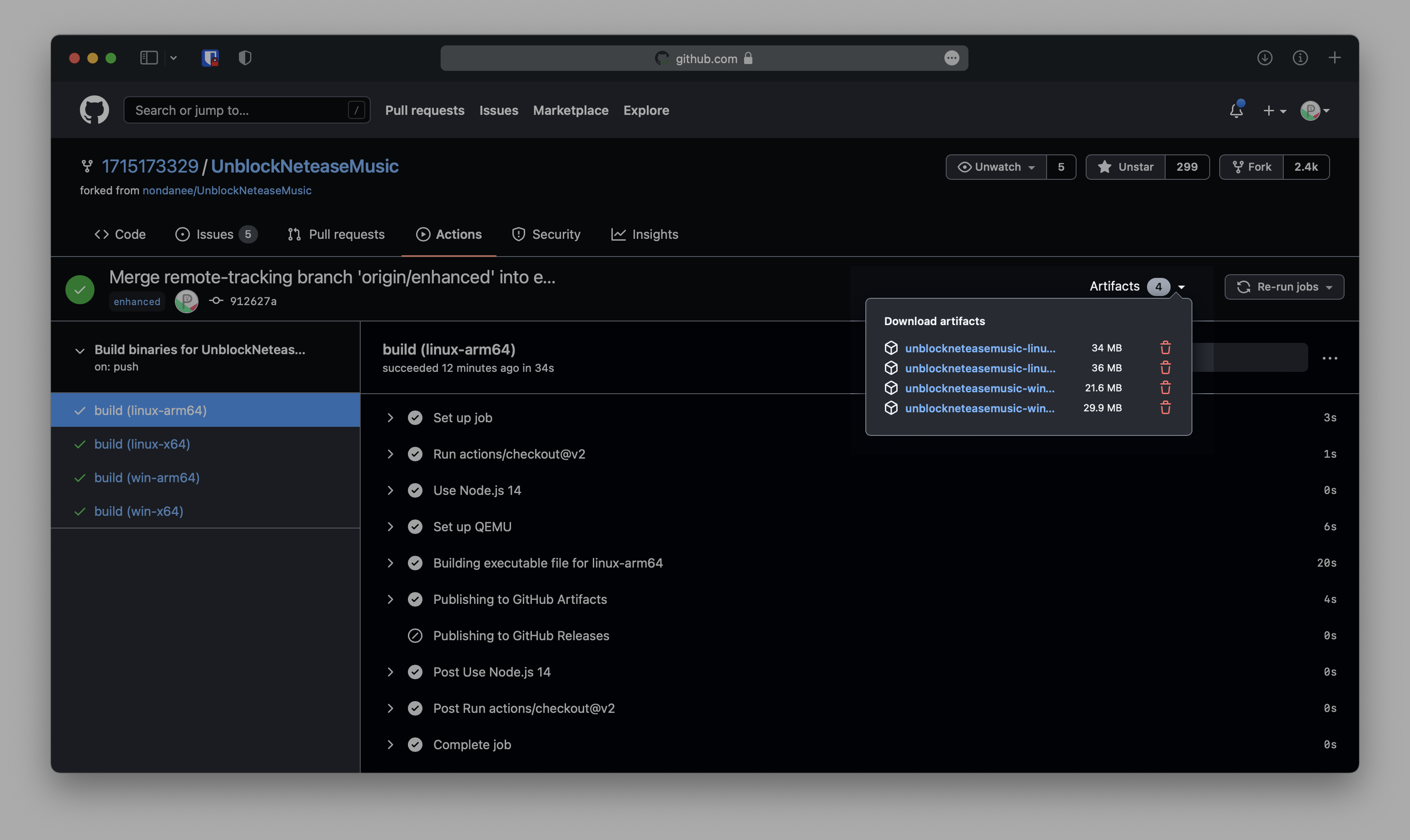Select the build (win-x64) job

205,512
